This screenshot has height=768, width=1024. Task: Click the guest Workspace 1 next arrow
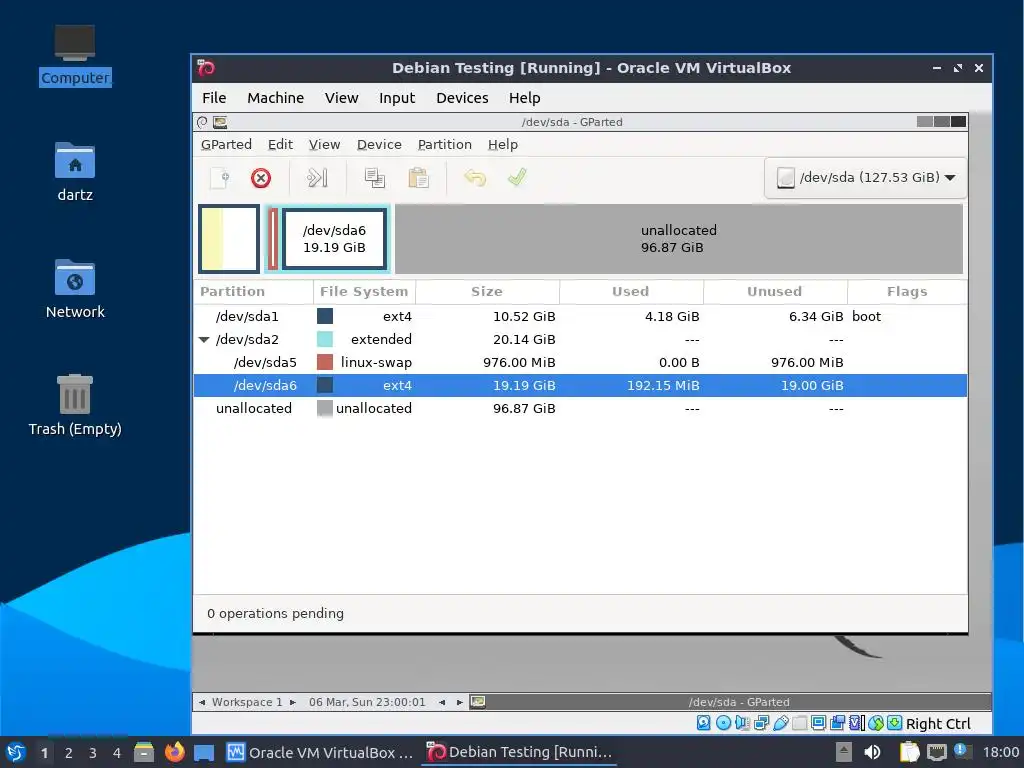[293, 703]
